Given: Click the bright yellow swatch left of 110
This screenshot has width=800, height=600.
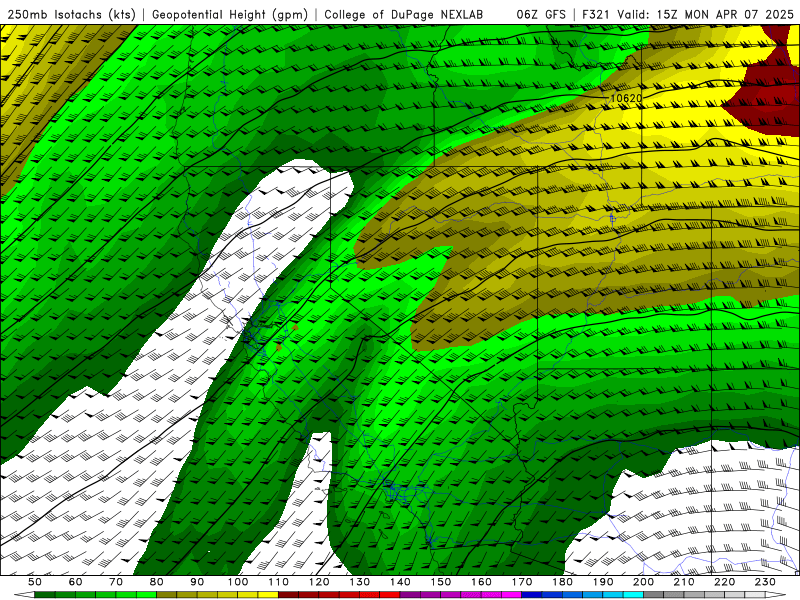Looking at the screenshot, I should coord(268,595).
